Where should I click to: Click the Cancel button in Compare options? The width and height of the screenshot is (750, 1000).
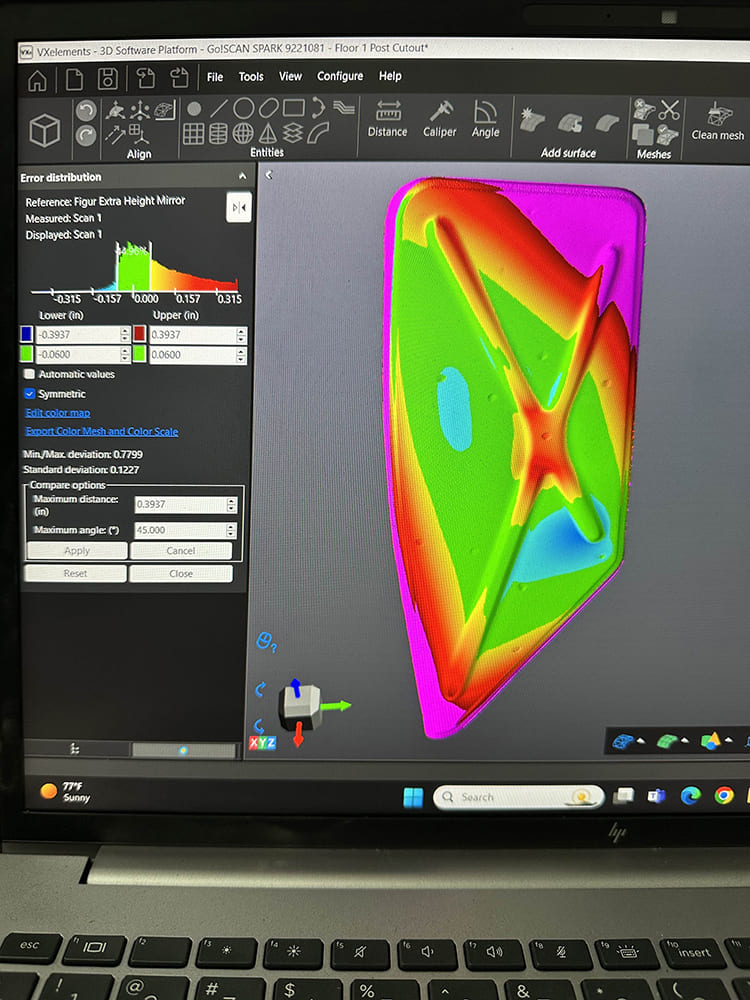pos(181,551)
